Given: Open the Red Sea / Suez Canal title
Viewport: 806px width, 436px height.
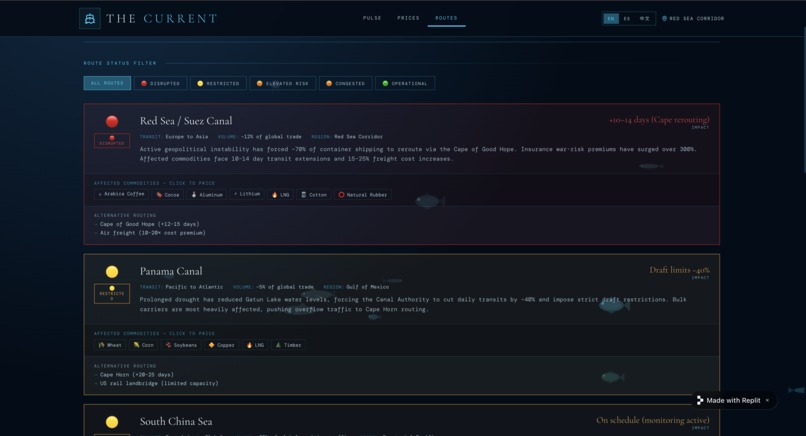Looking at the screenshot, I should pos(186,121).
